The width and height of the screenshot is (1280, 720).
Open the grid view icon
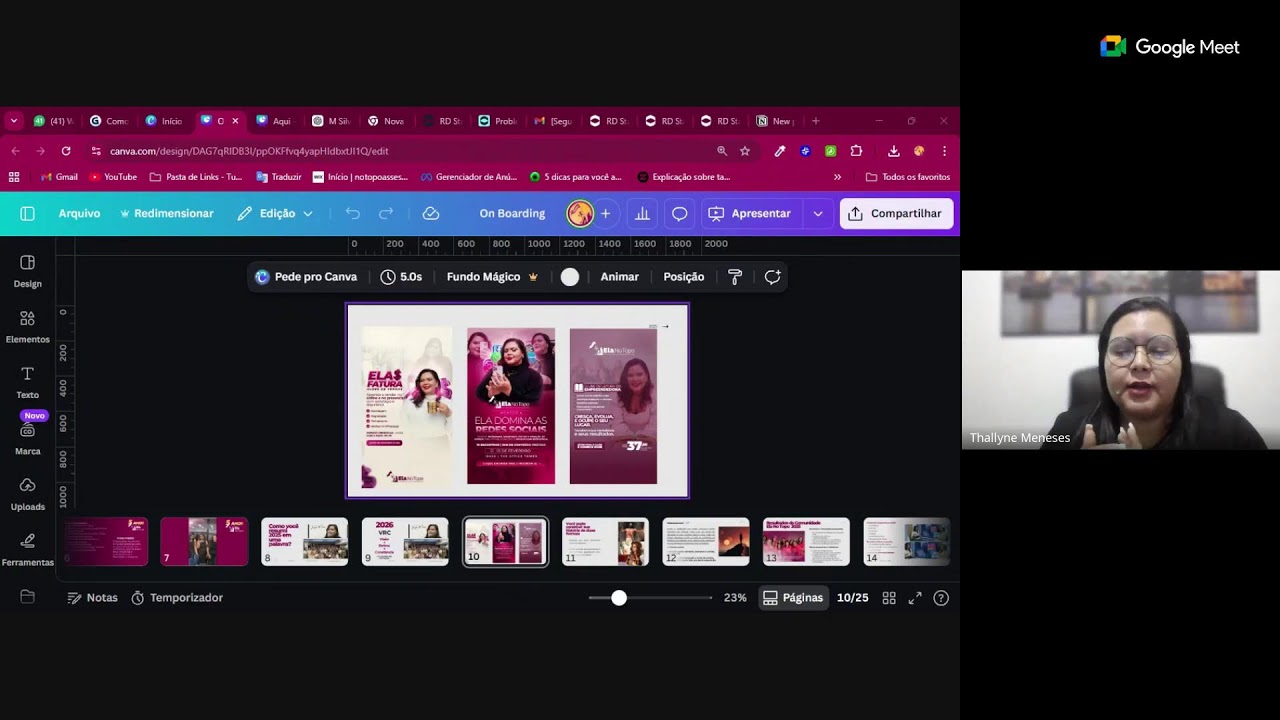(889, 598)
